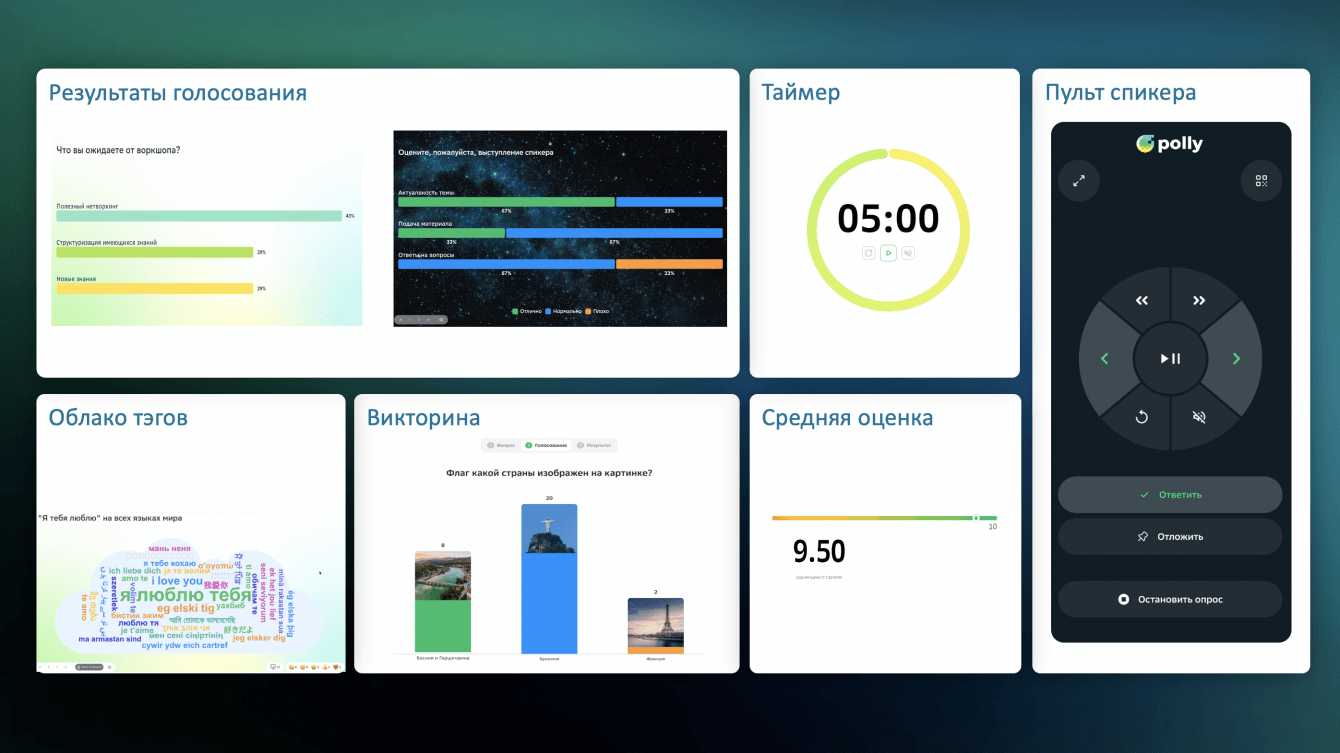
Task: Click 'eg elski tig' in the tag cloud
Action: (186, 608)
